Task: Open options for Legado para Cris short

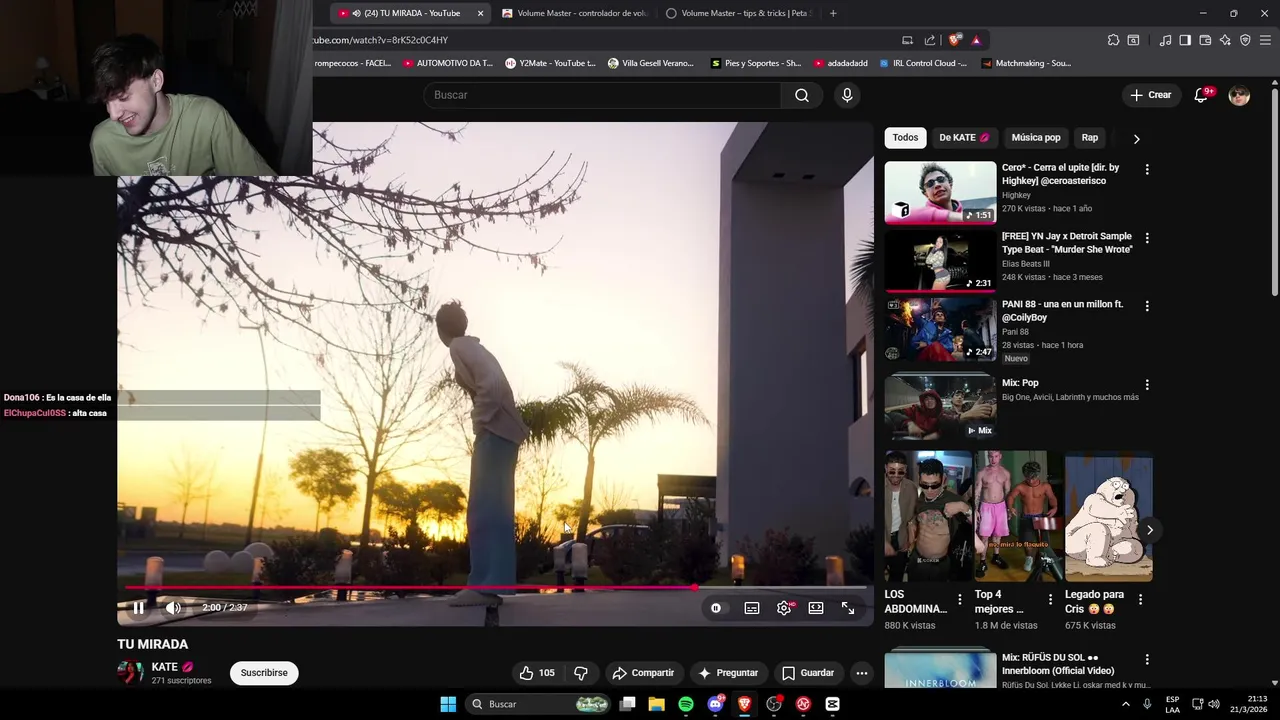Action: pos(1140,599)
